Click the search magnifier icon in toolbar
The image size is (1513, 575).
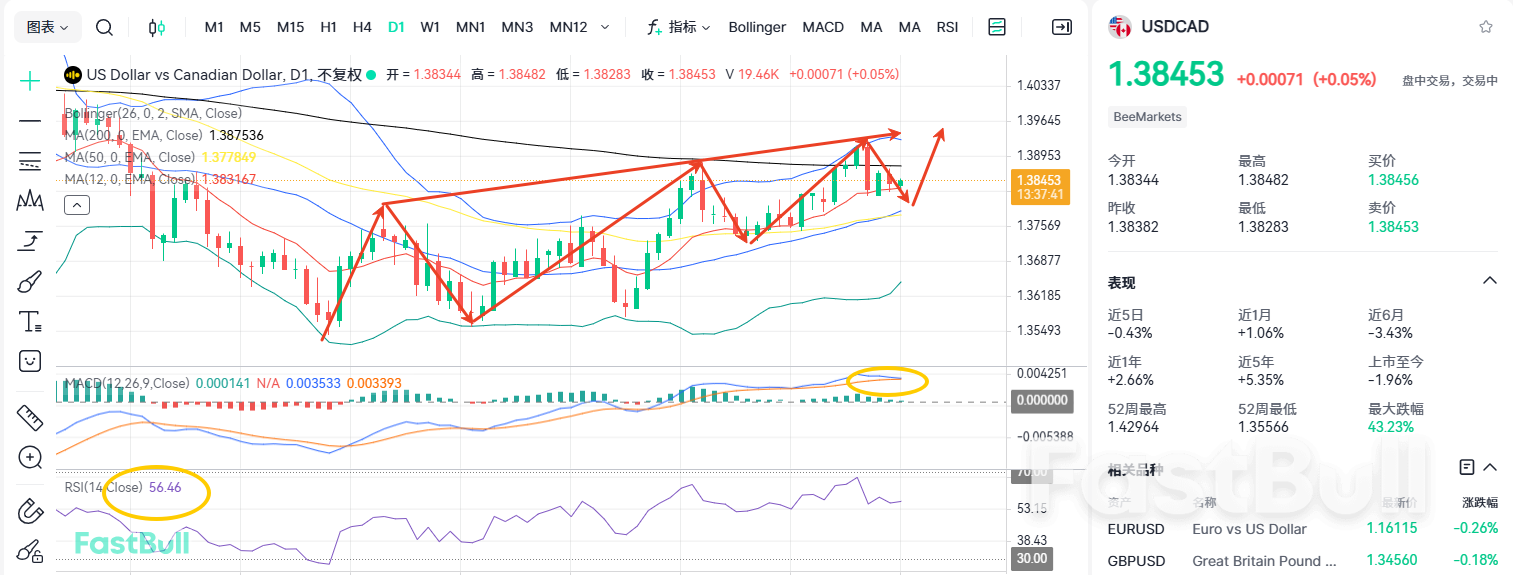click(104, 27)
